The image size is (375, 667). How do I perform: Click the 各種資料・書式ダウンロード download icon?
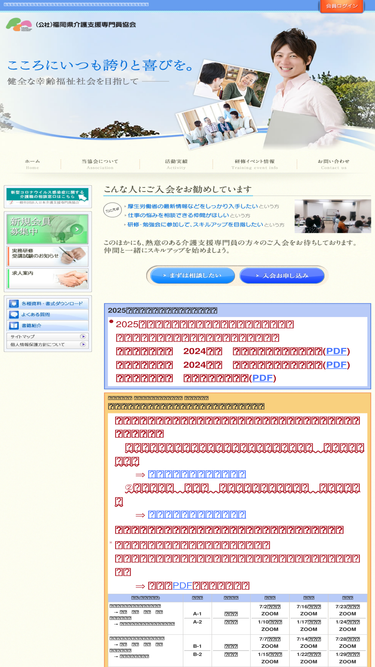pyautogui.click(x=14, y=304)
